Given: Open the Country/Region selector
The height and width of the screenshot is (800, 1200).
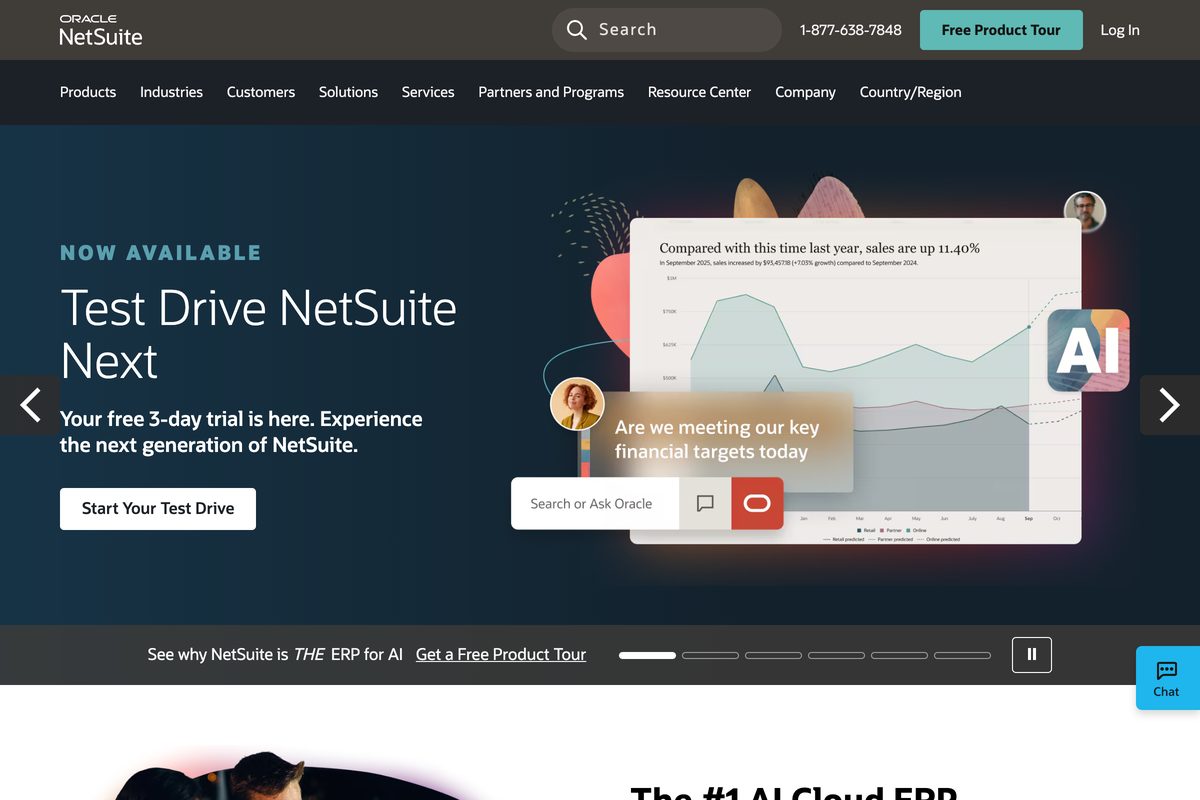Looking at the screenshot, I should [x=910, y=92].
